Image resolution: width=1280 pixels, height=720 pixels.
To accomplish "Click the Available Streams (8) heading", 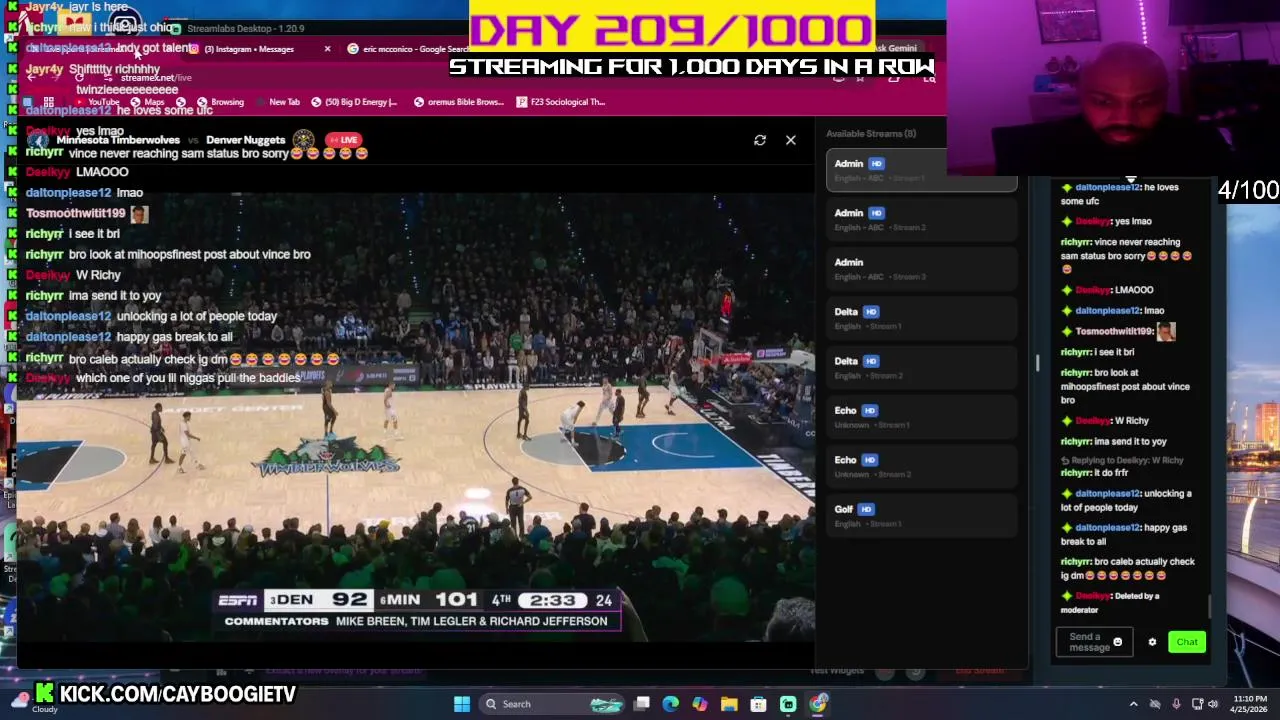I will click(x=871, y=133).
